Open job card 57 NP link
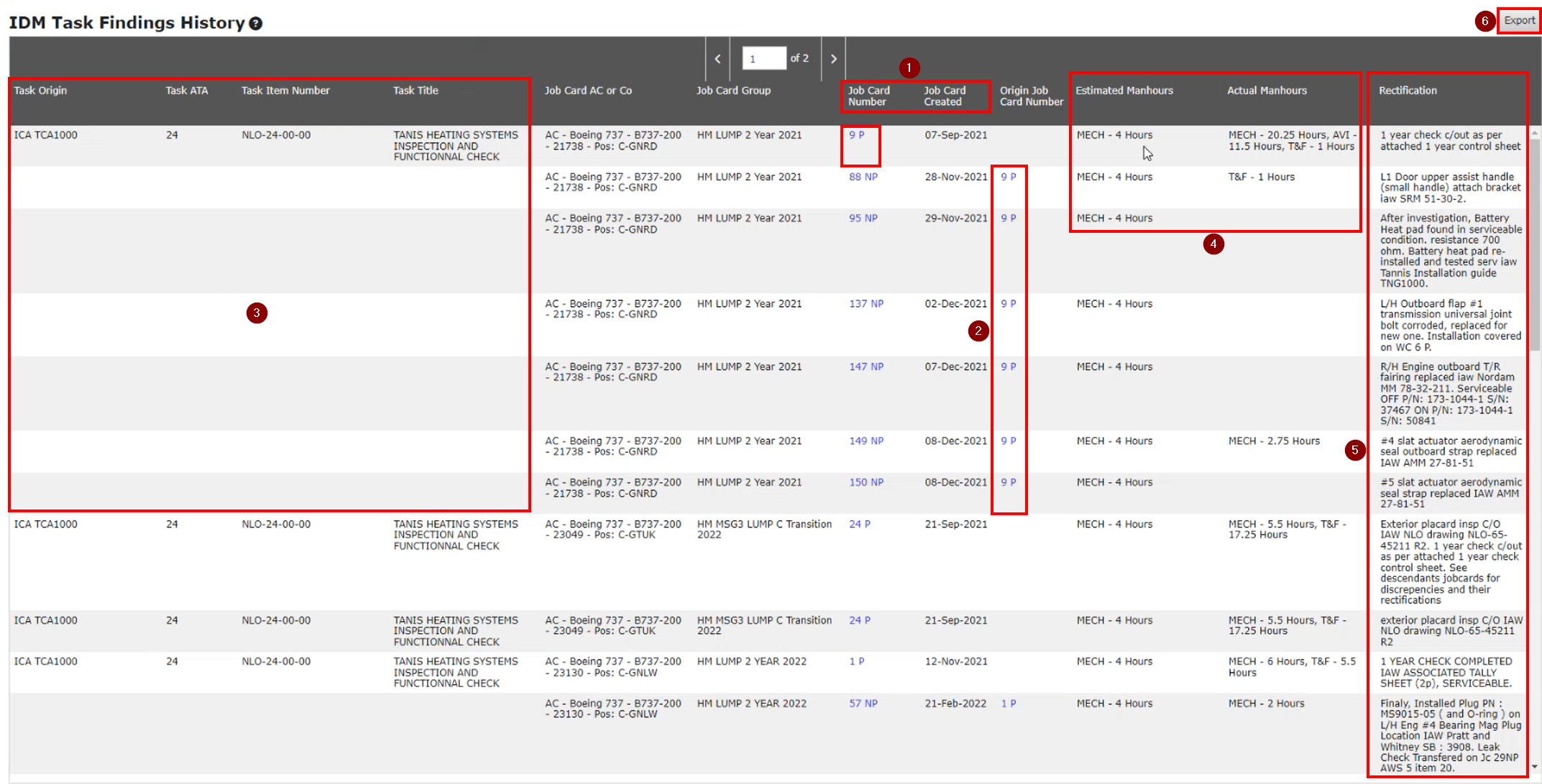The width and height of the screenshot is (1542, 784). click(863, 704)
